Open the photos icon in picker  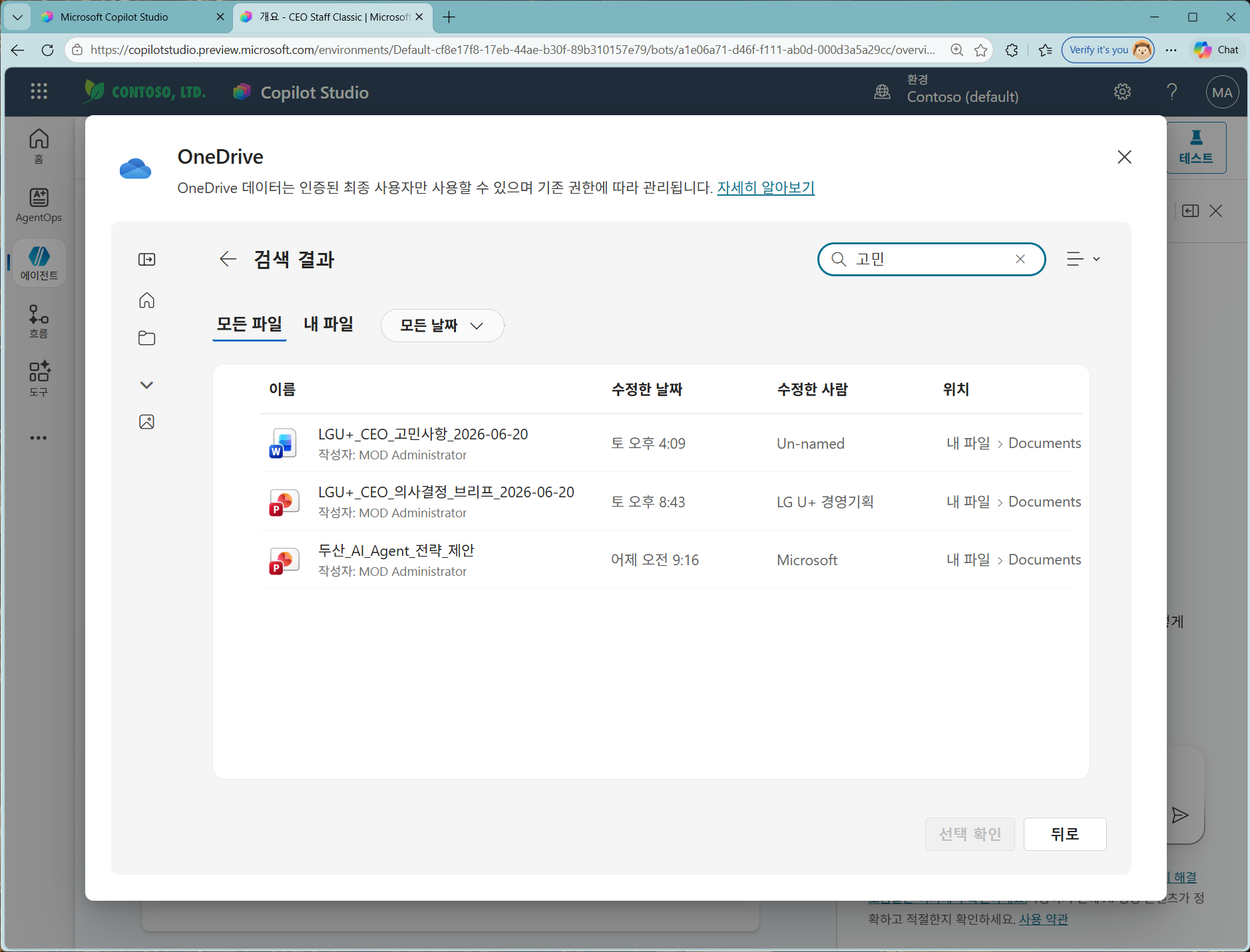(x=147, y=421)
